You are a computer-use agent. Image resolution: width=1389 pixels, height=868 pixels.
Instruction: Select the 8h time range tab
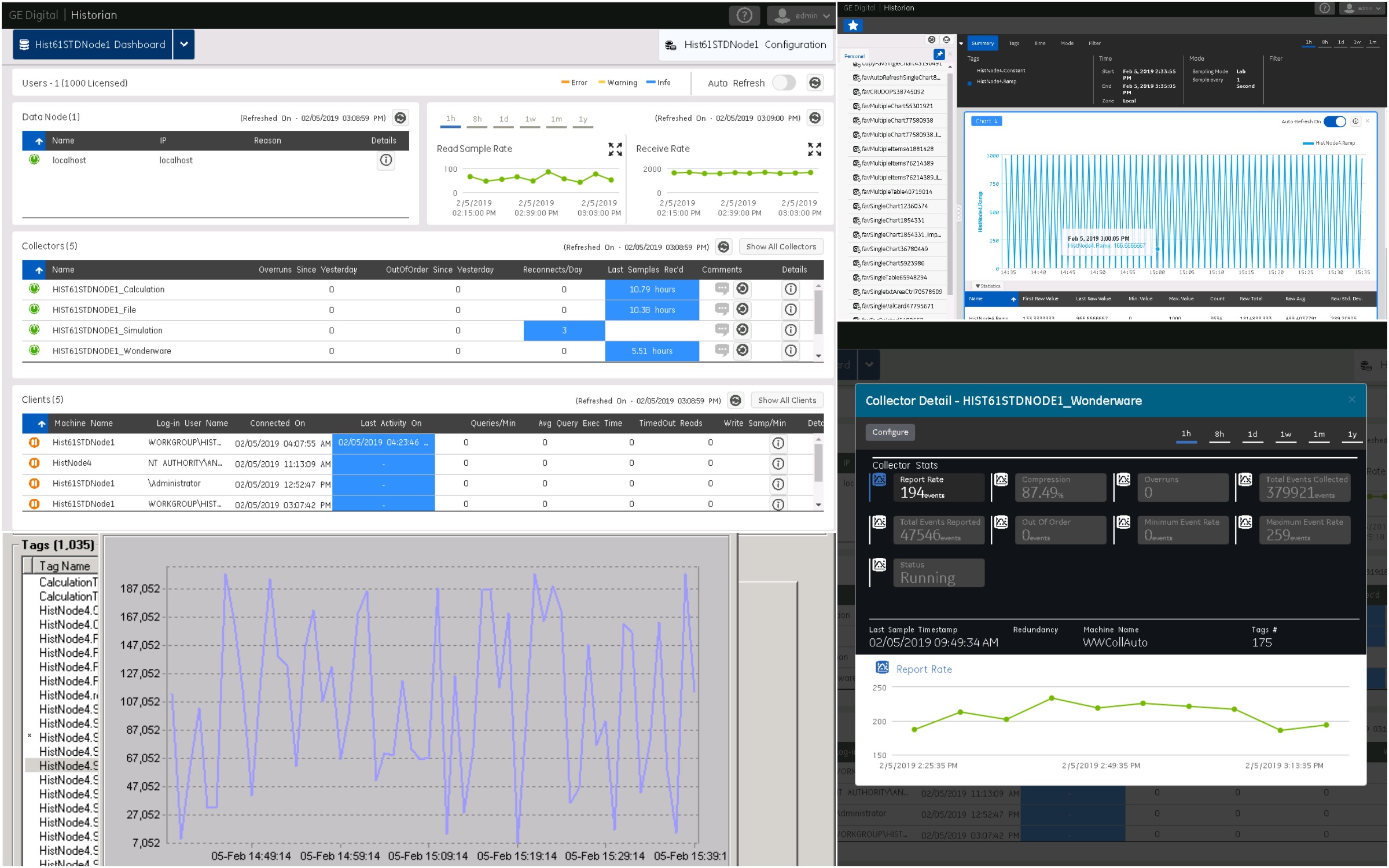477,119
